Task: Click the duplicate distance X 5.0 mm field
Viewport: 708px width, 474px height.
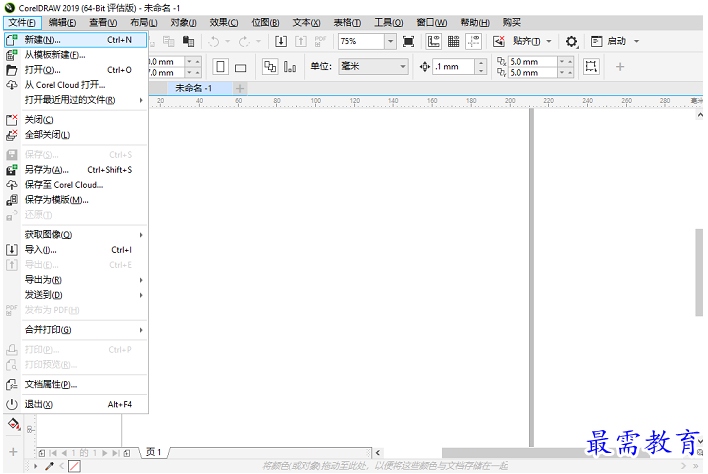Action: coord(532,61)
